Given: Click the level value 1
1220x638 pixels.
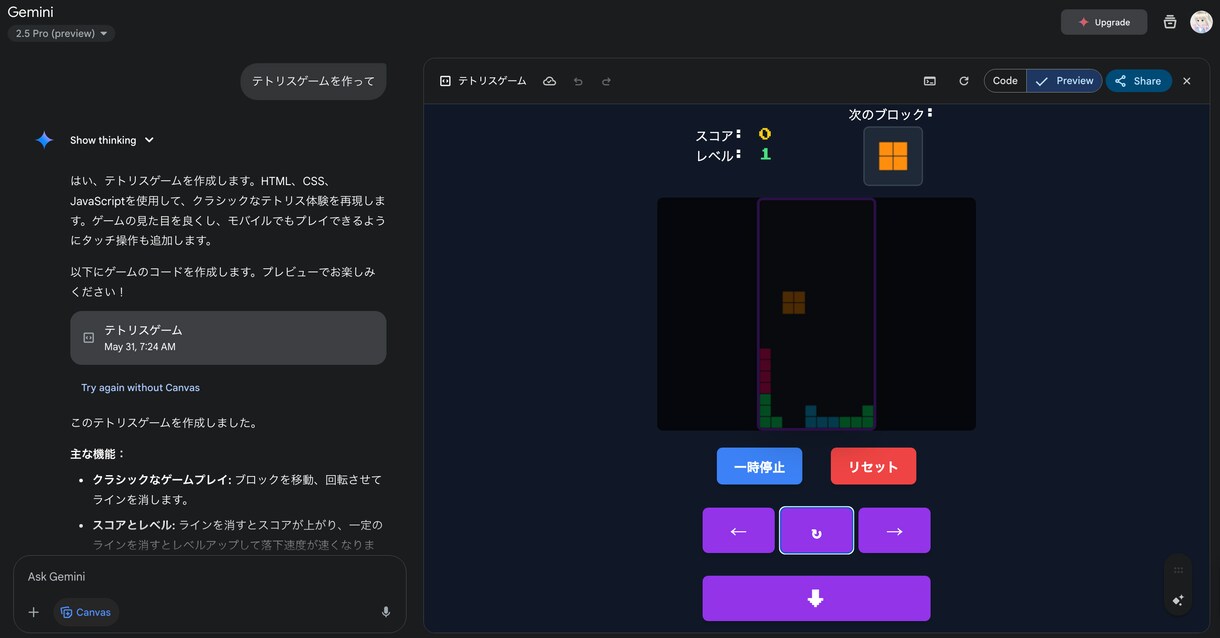Looking at the screenshot, I should pyautogui.click(x=765, y=154).
